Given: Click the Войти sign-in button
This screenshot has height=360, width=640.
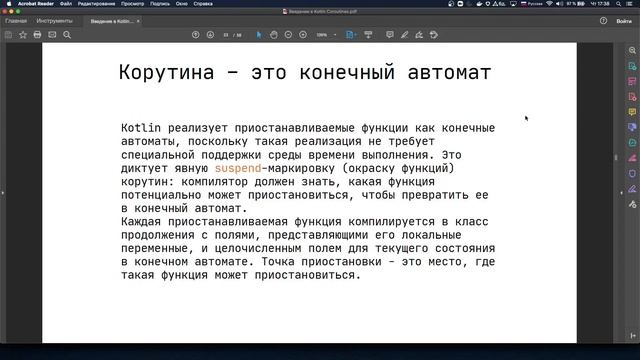Looking at the screenshot, I should tap(624, 21).
